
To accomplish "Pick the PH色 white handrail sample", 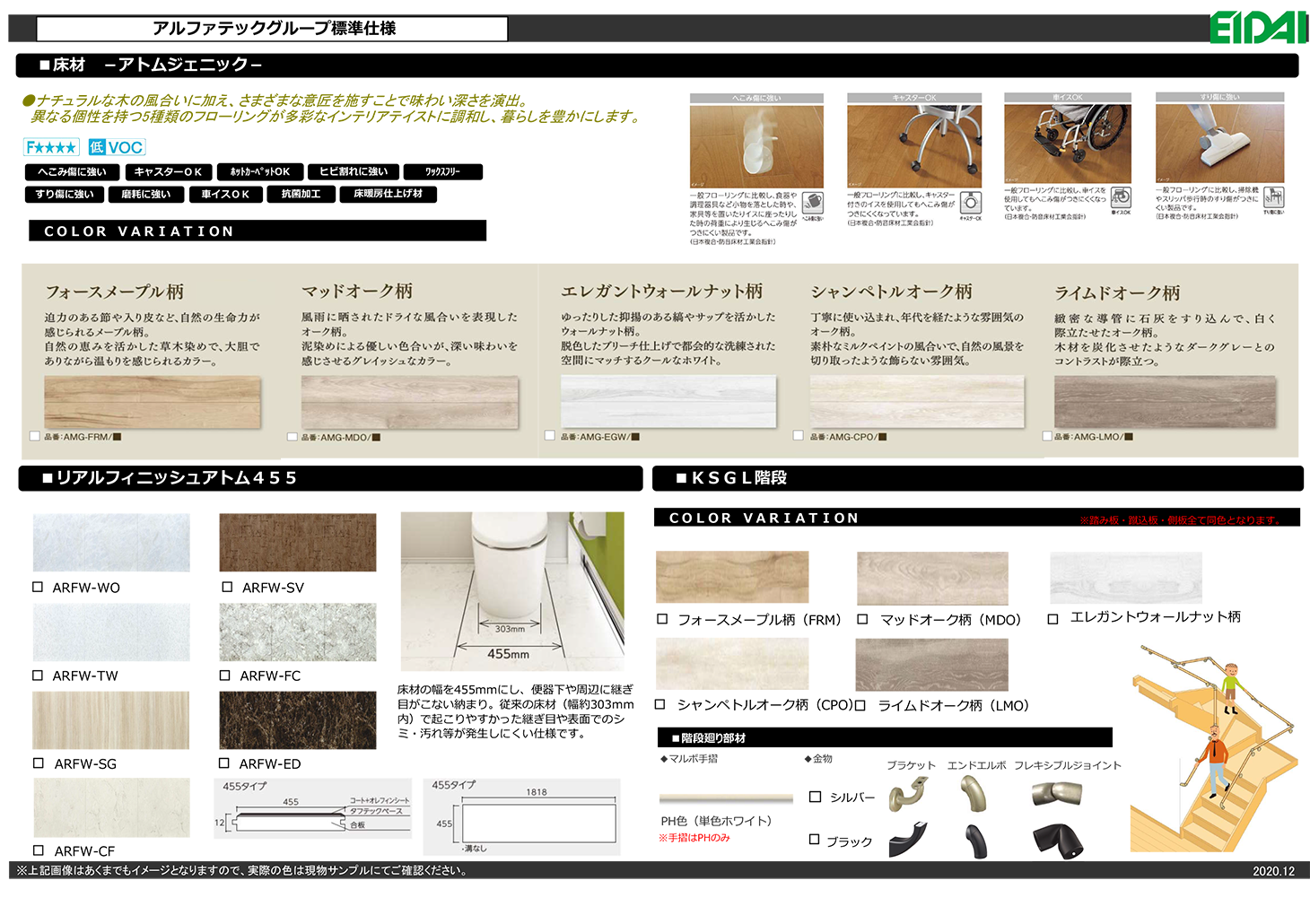I will [x=726, y=798].
